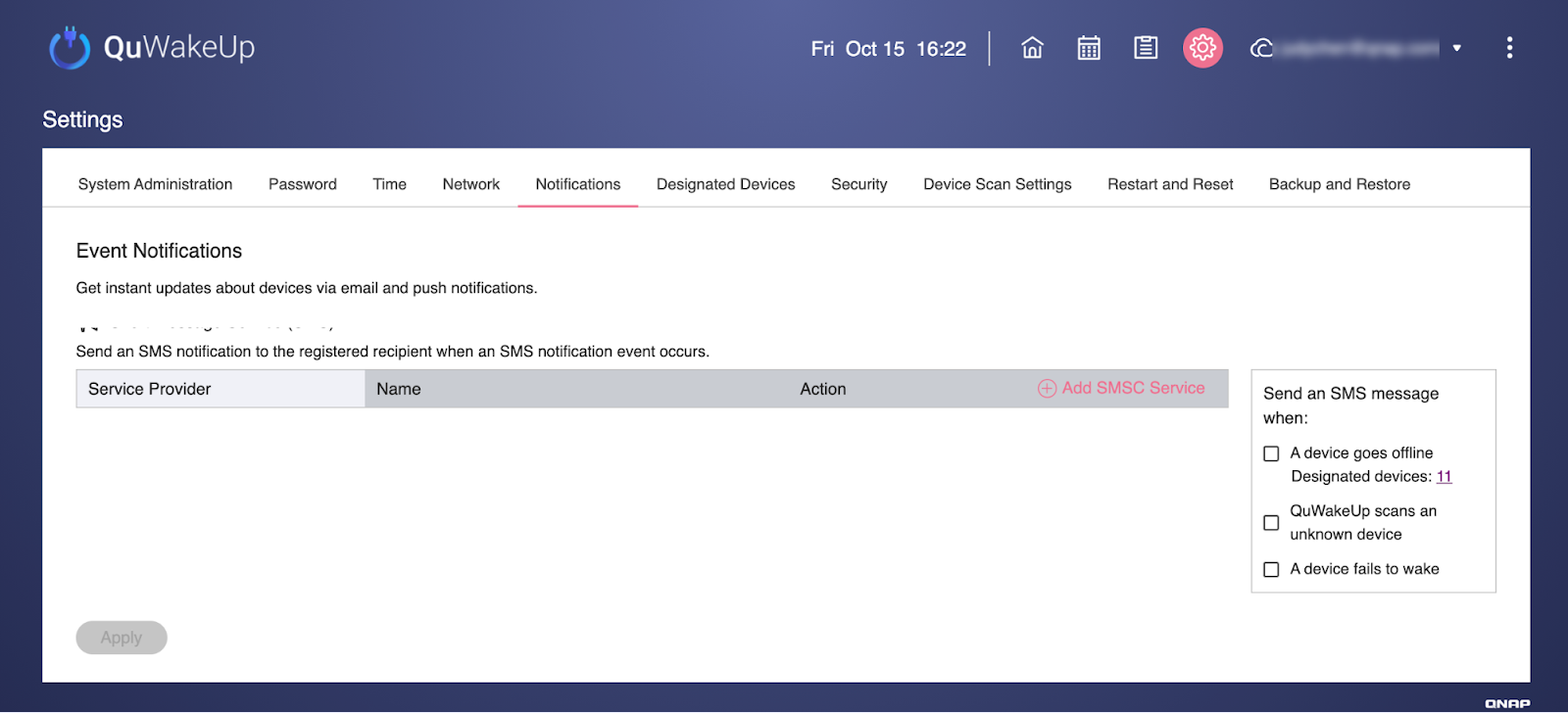Switch to the Designated Devices tab
Screen dimensions: 1568x713
[x=725, y=184]
